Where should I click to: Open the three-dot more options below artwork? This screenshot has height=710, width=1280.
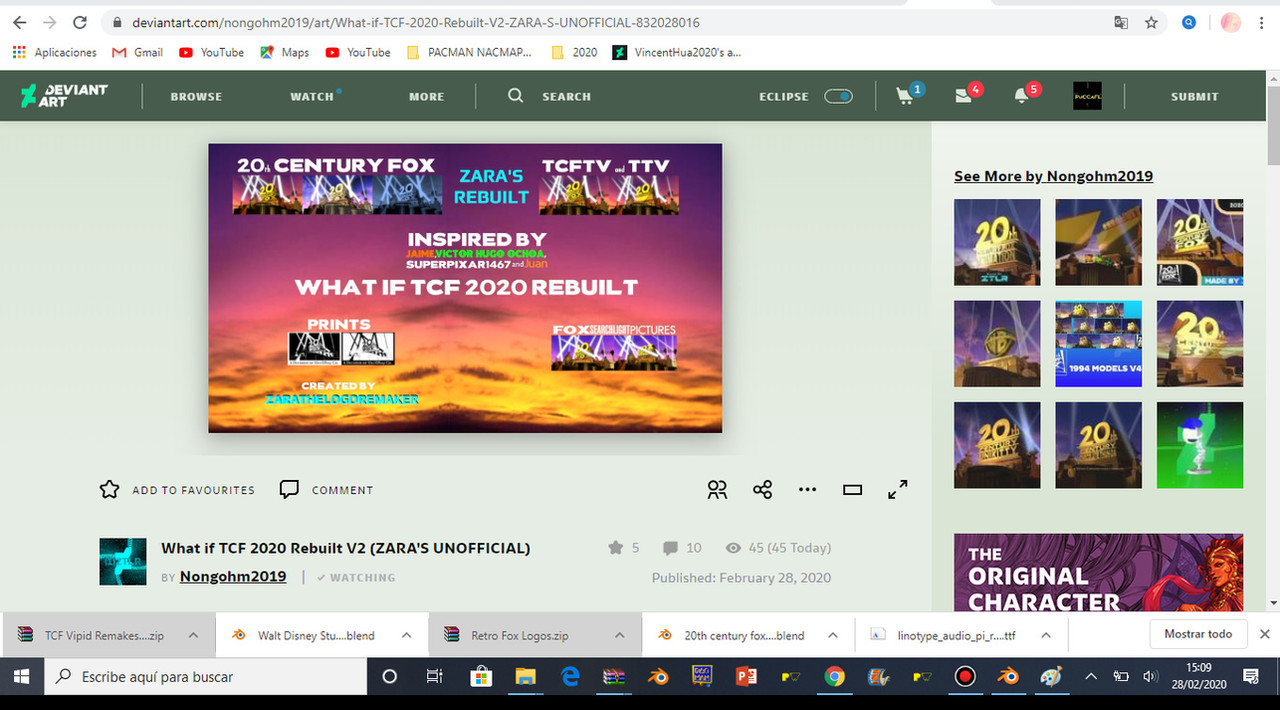pos(808,490)
